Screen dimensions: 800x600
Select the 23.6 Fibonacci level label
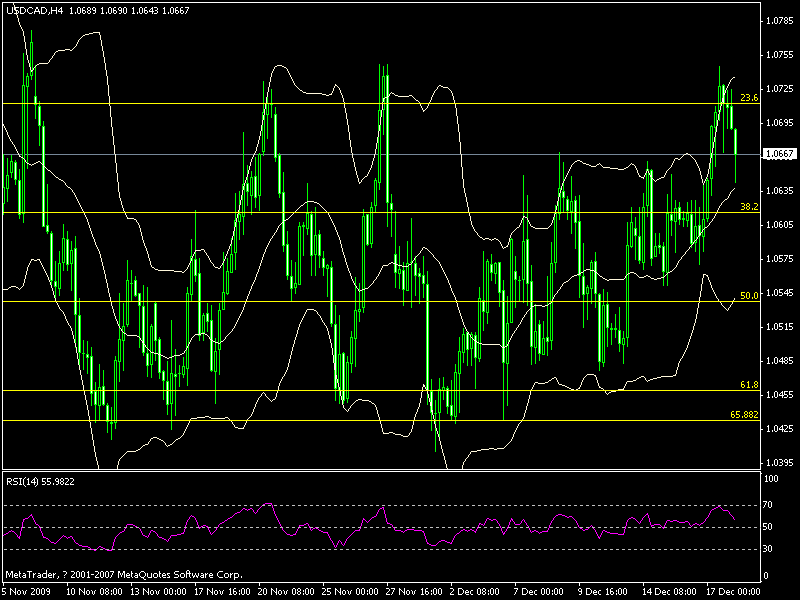click(x=749, y=97)
